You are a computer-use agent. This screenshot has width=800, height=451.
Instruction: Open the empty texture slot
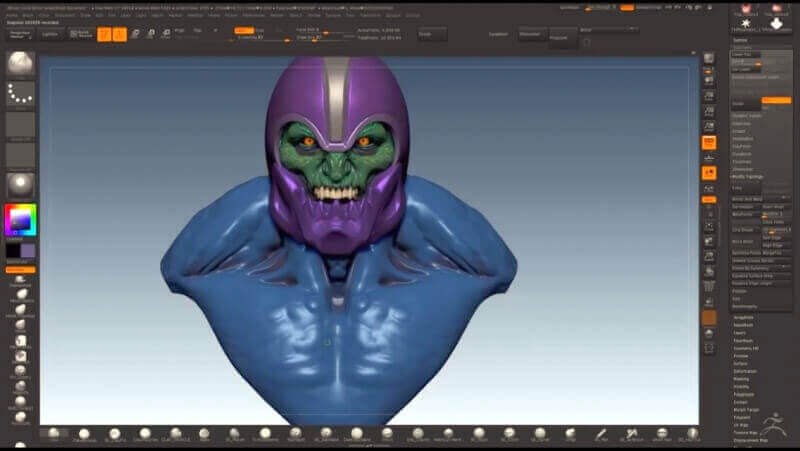click(20, 156)
